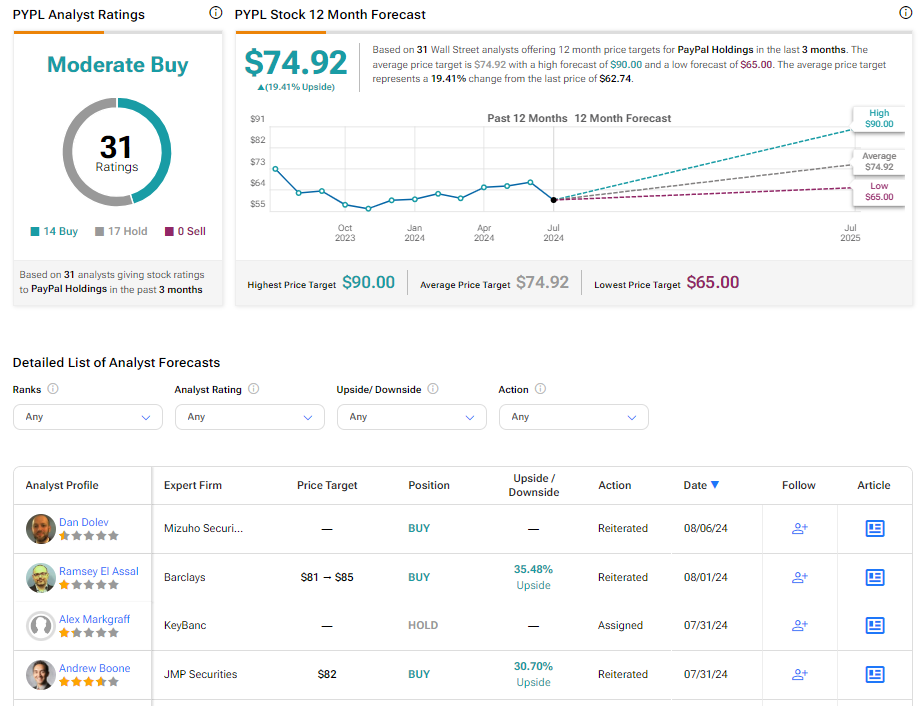
Task: Expand the Action filter dropdown
Action: (x=574, y=417)
